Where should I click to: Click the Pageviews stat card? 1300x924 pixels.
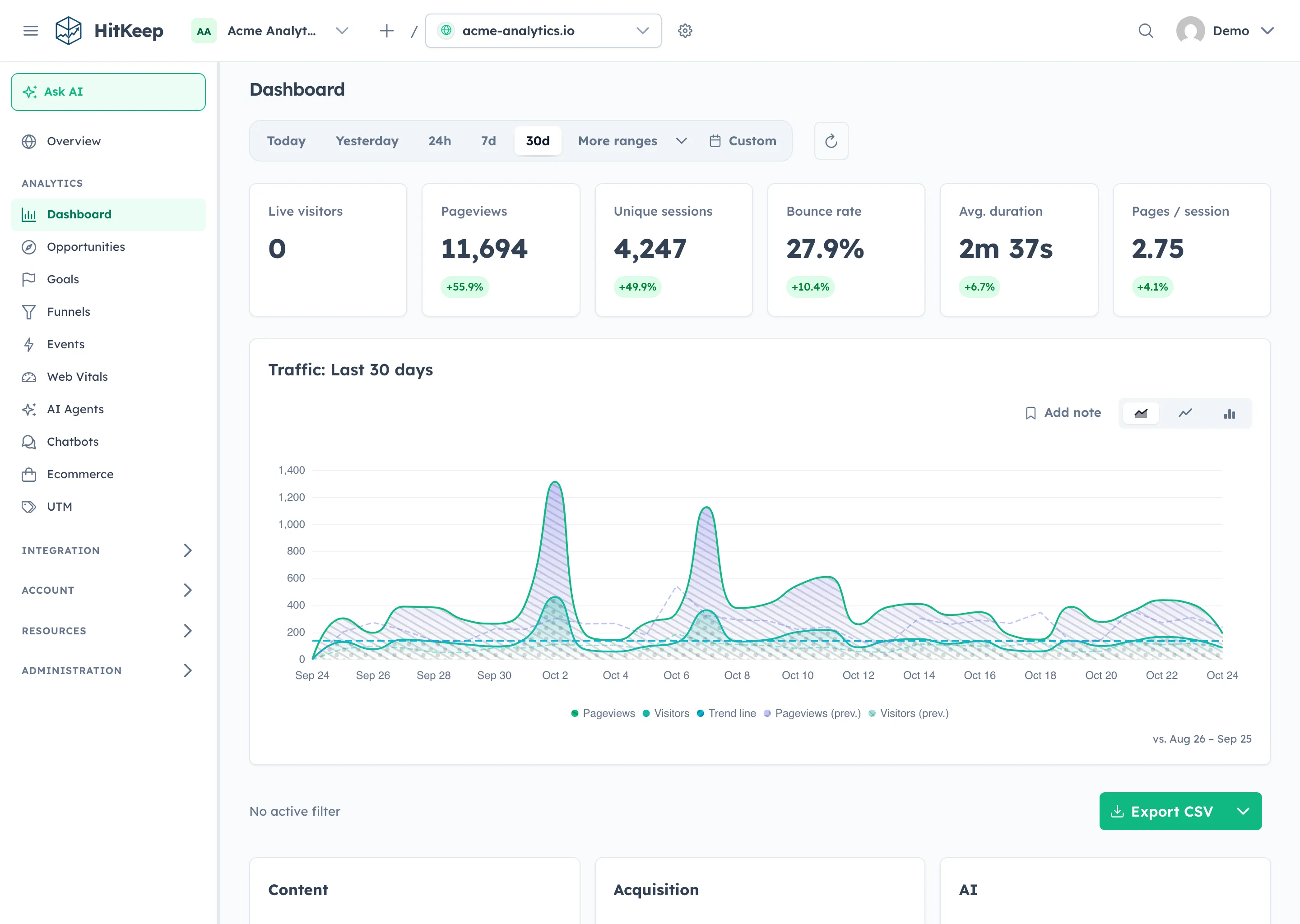(x=500, y=249)
